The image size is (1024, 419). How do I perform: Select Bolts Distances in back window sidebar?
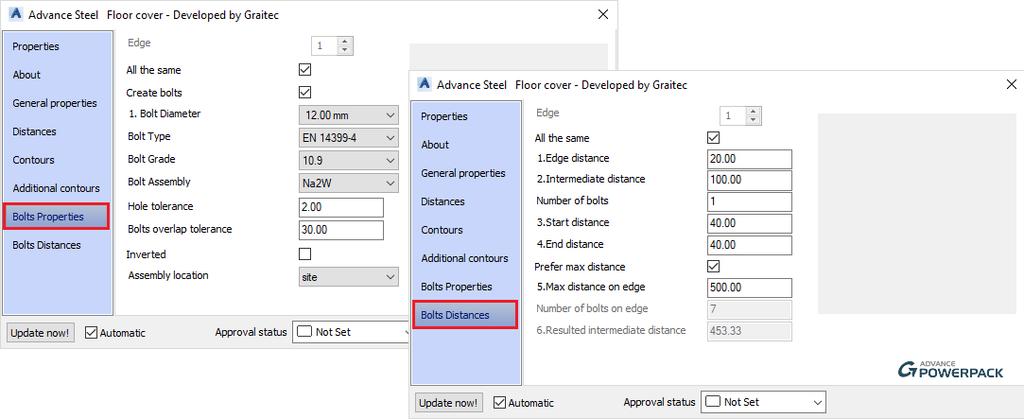[56, 245]
